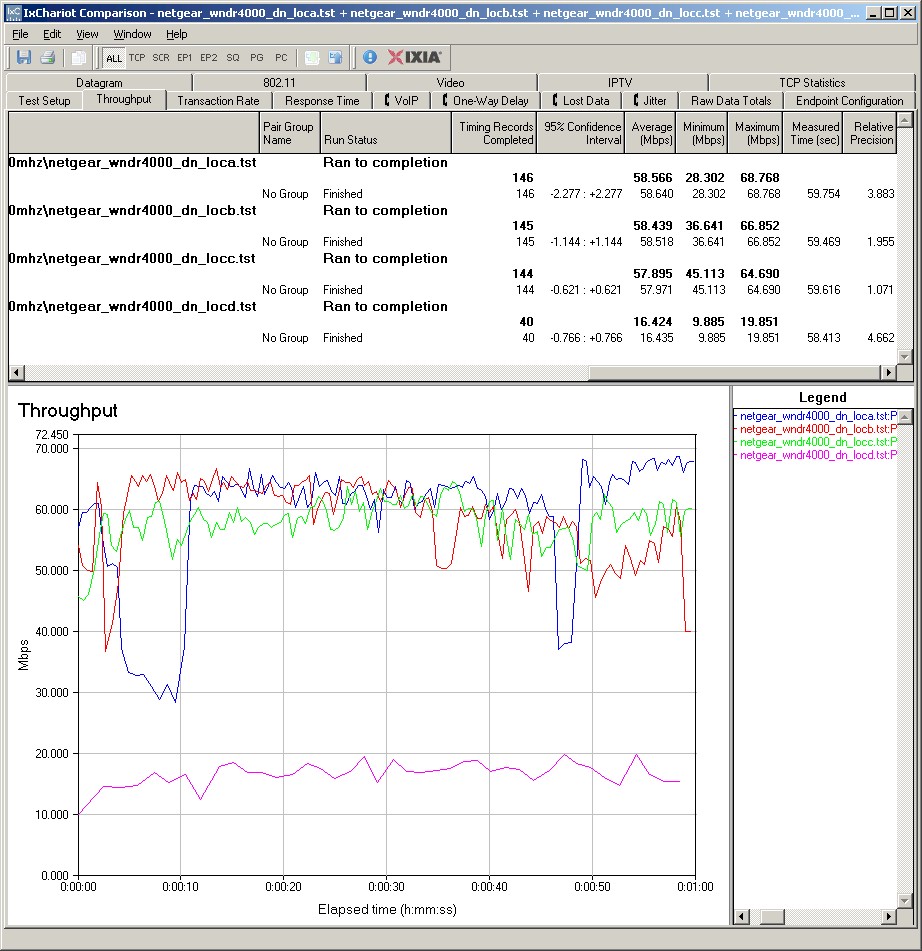Click the average value 58.566 cell
The height and width of the screenshot is (951, 922).
pos(653,178)
